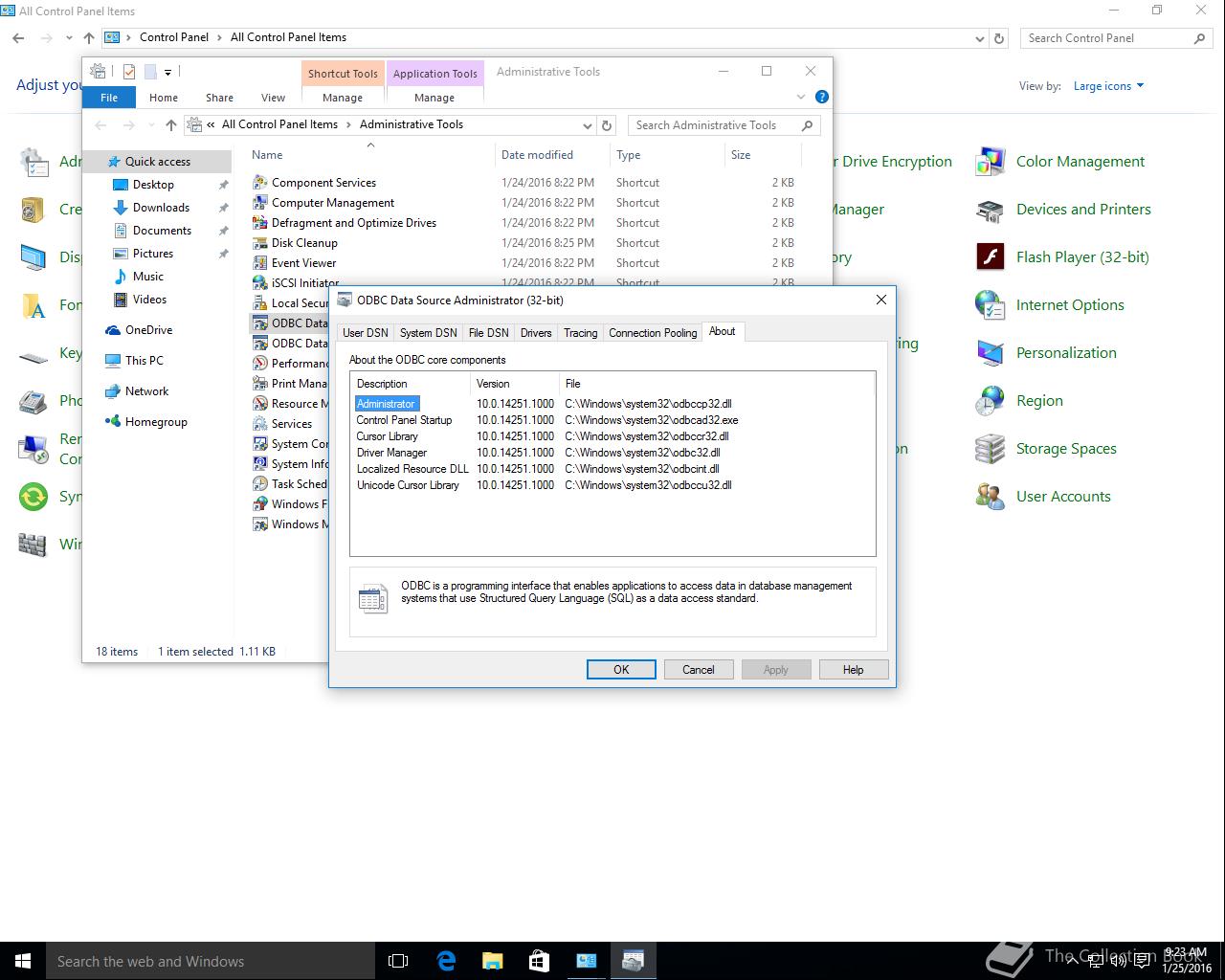
Task: Click taskbar Search the web and Windows box
Action: click(x=211, y=961)
